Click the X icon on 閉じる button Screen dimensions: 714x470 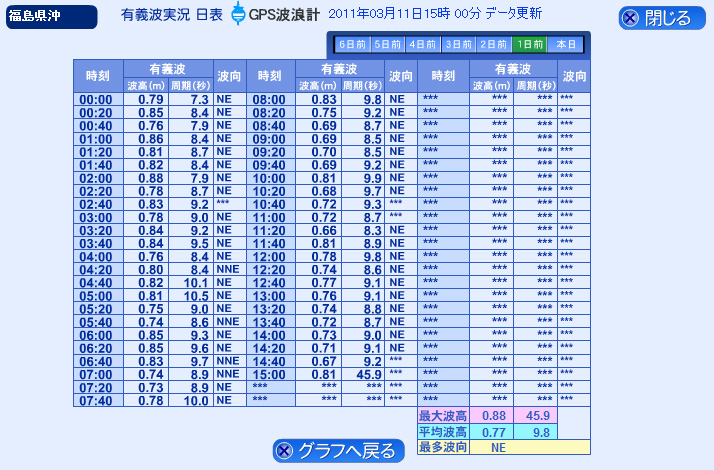click(x=631, y=18)
